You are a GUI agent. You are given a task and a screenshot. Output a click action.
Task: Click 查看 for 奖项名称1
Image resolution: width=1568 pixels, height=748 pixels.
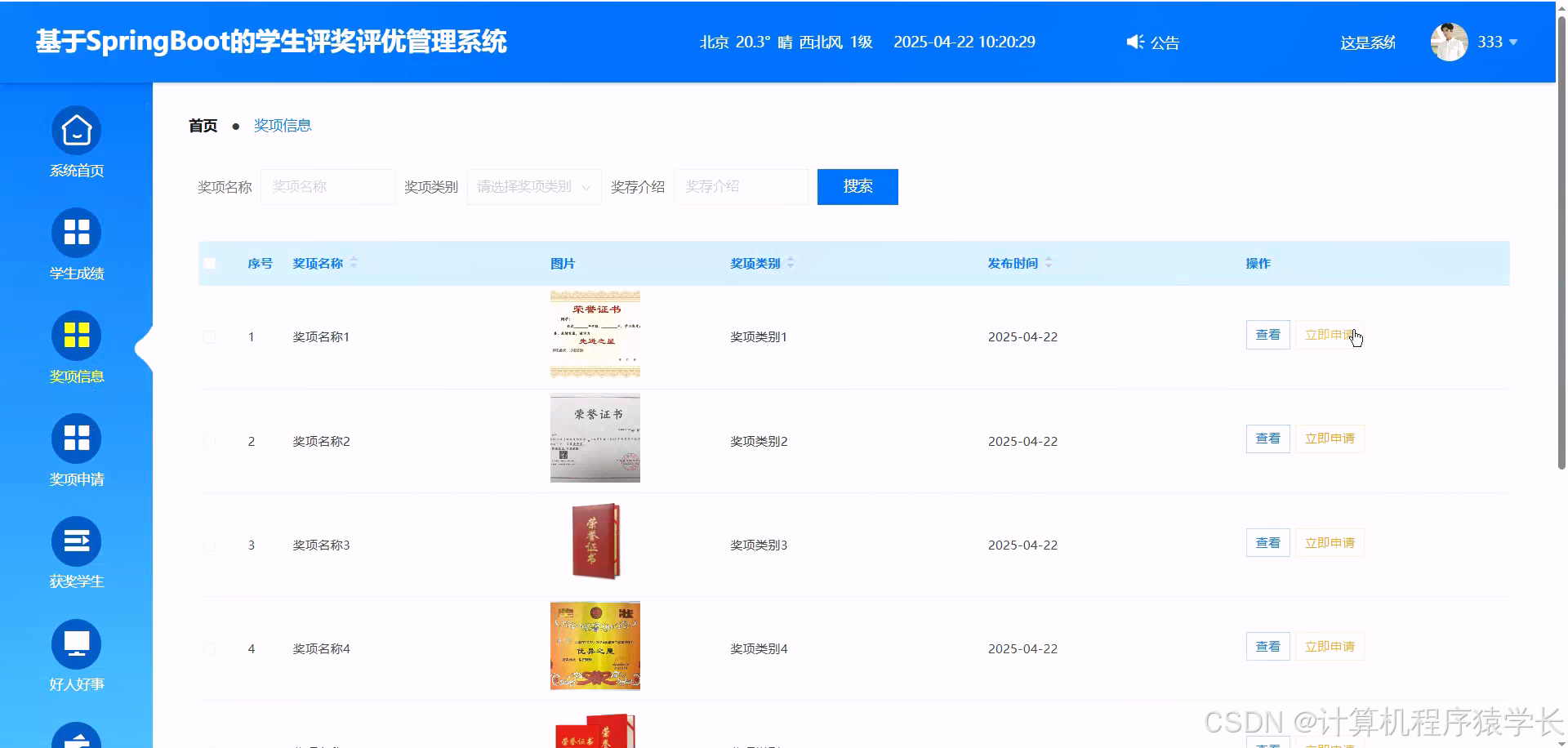(x=1268, y=335)
